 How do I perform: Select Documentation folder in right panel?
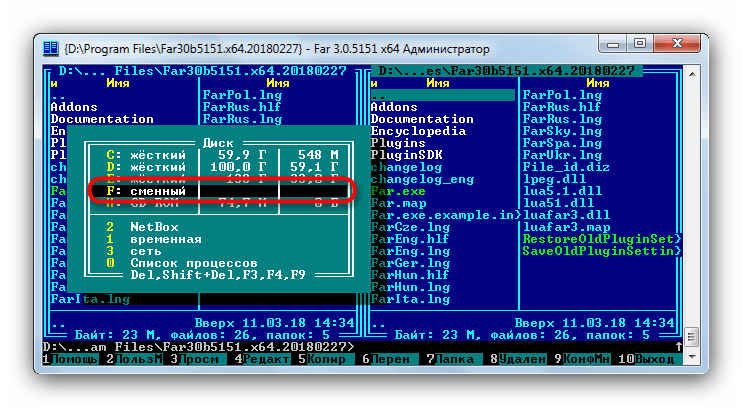[422, 119]
